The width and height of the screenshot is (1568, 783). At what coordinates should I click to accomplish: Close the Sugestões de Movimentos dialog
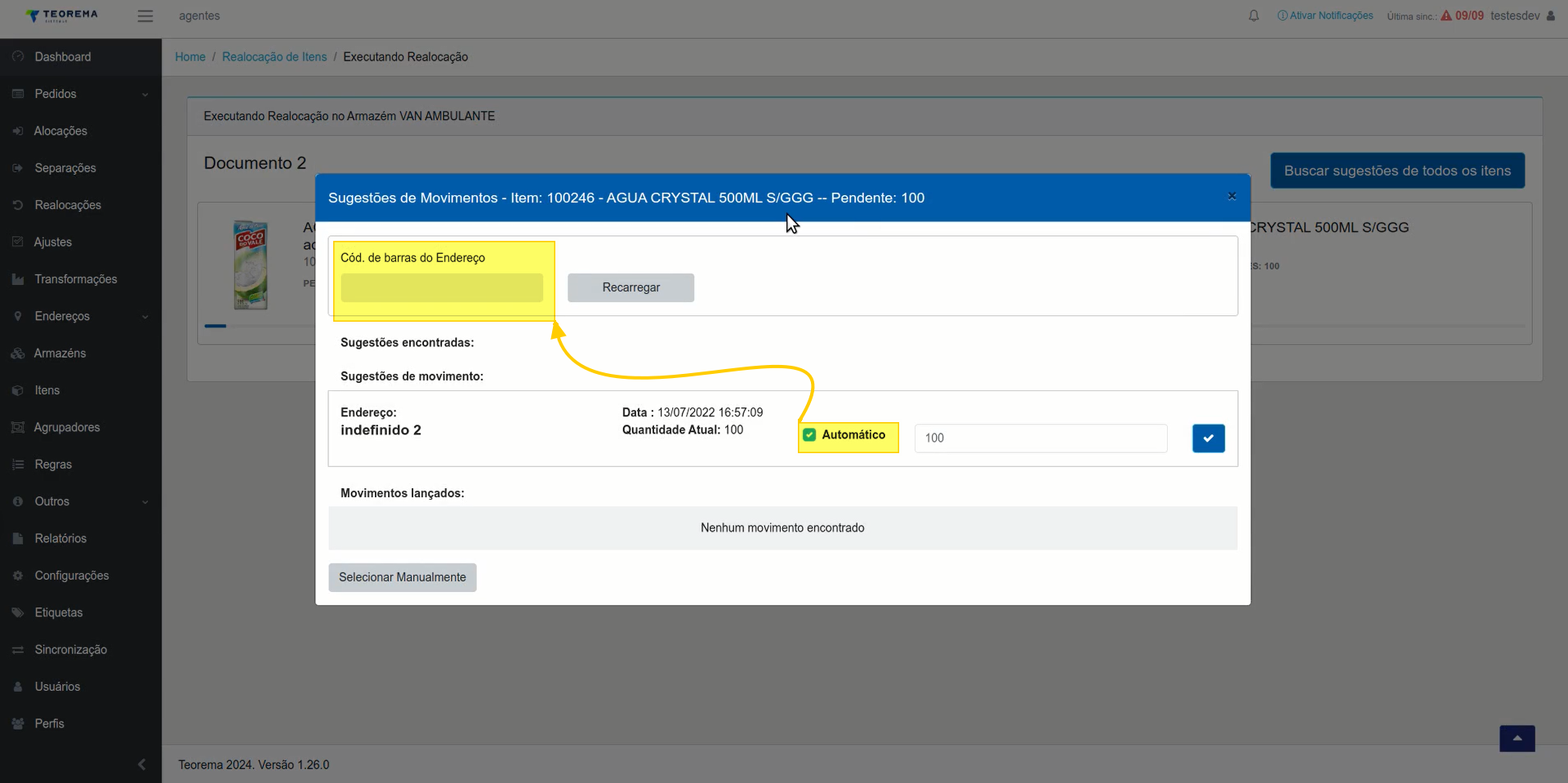[1232, 196]
